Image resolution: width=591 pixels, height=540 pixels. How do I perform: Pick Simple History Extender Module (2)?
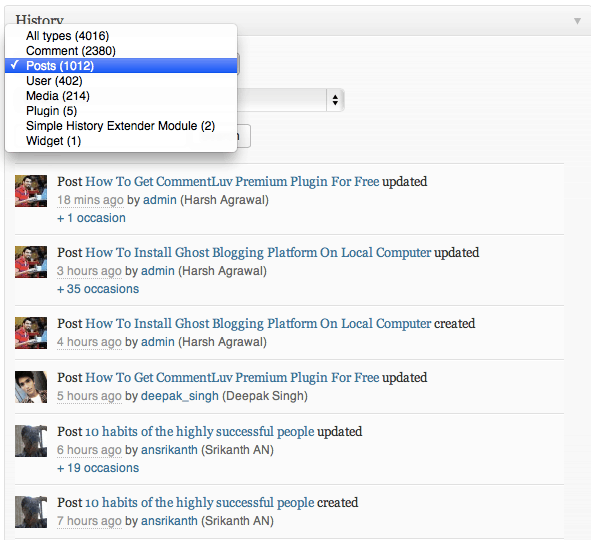click(x=121, y=126)
